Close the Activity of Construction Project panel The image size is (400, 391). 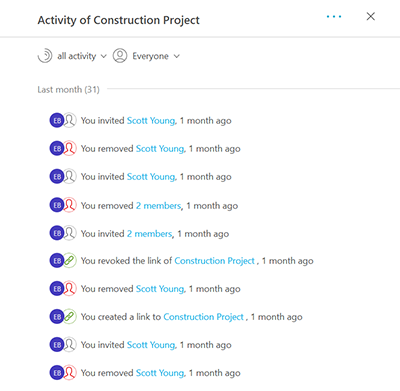(x=371, y=16)
